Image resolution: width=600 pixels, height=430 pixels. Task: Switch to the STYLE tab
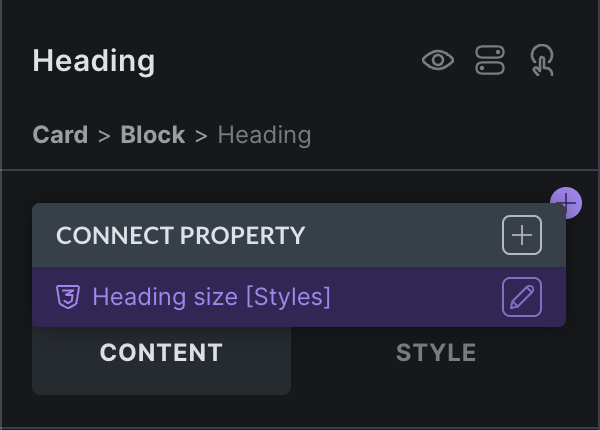pyautogui.click(x=436, y=353)
